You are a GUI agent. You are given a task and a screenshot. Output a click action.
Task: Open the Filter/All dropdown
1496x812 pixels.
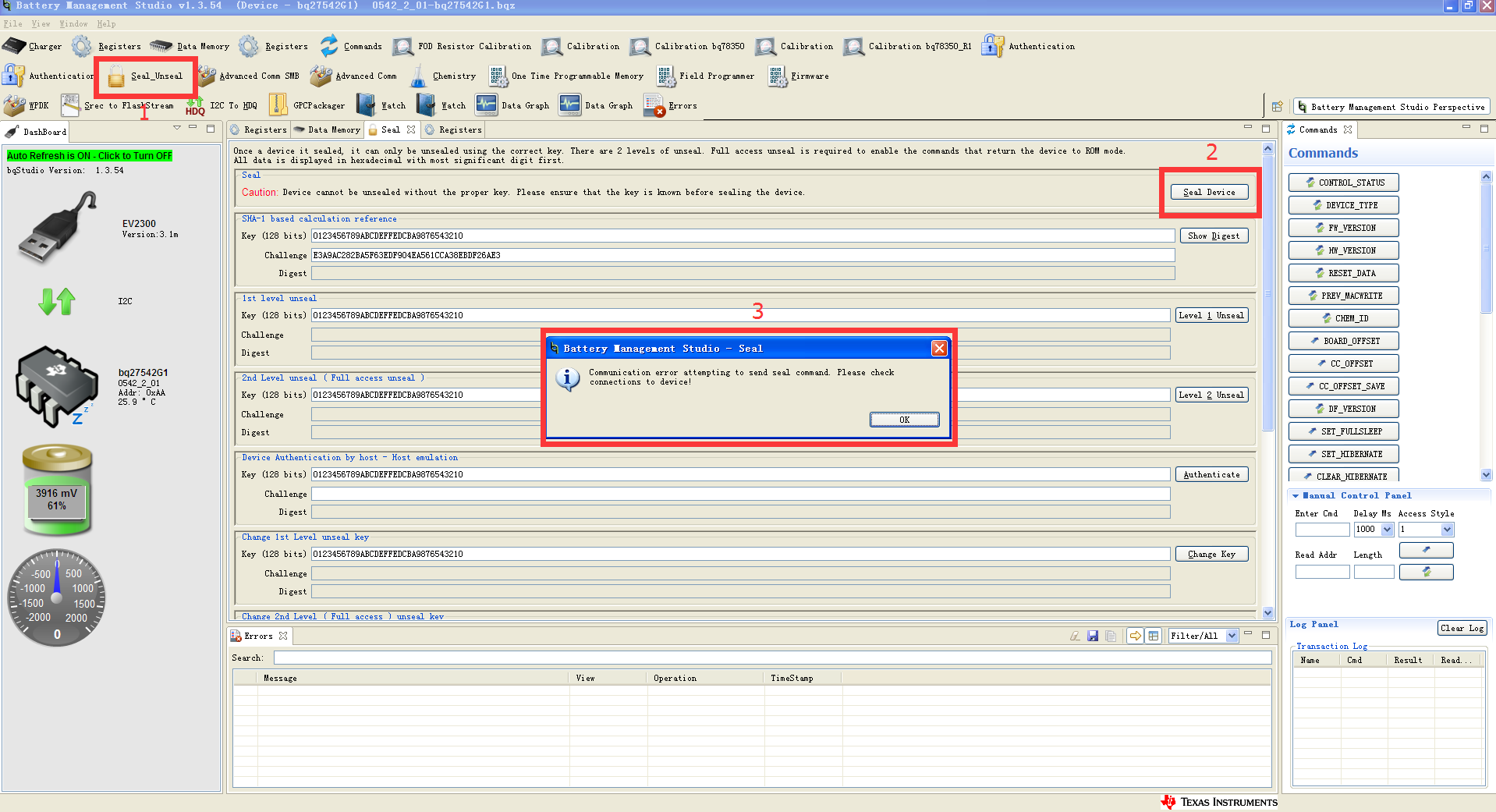click(x=1232, y=636)
